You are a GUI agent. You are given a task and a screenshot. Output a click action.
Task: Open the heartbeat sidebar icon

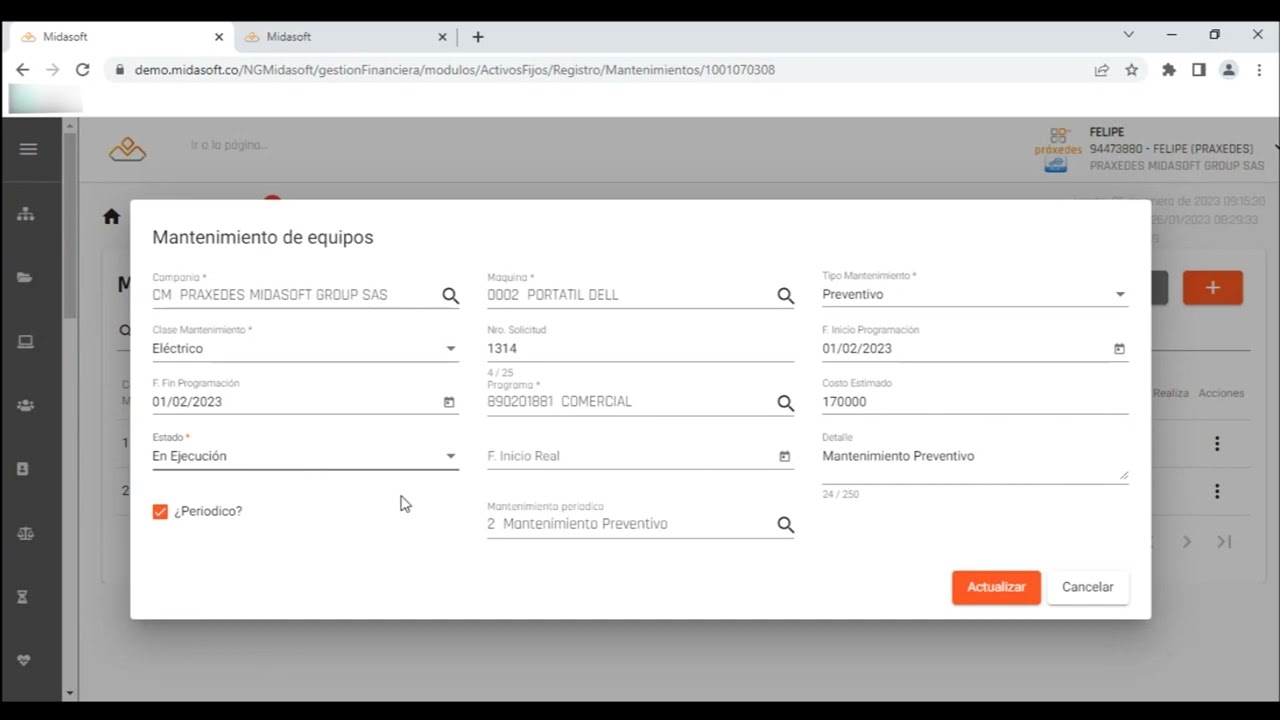[x=25, y=660]
